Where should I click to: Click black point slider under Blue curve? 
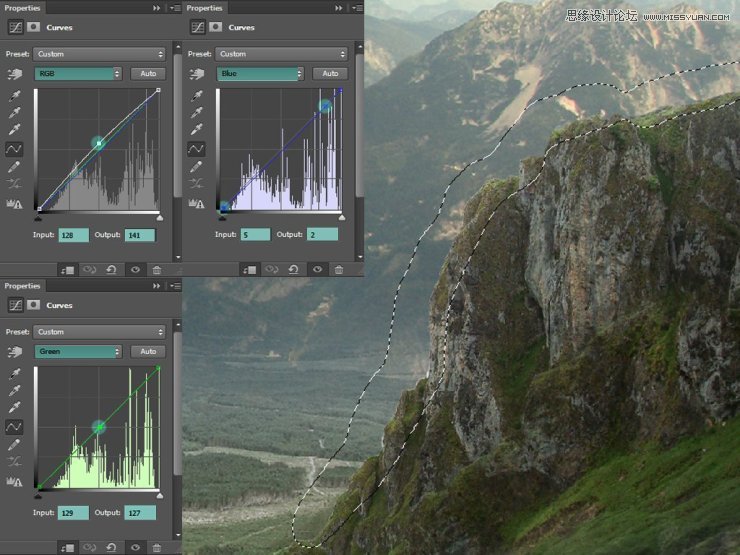click(x=222, y=218)
